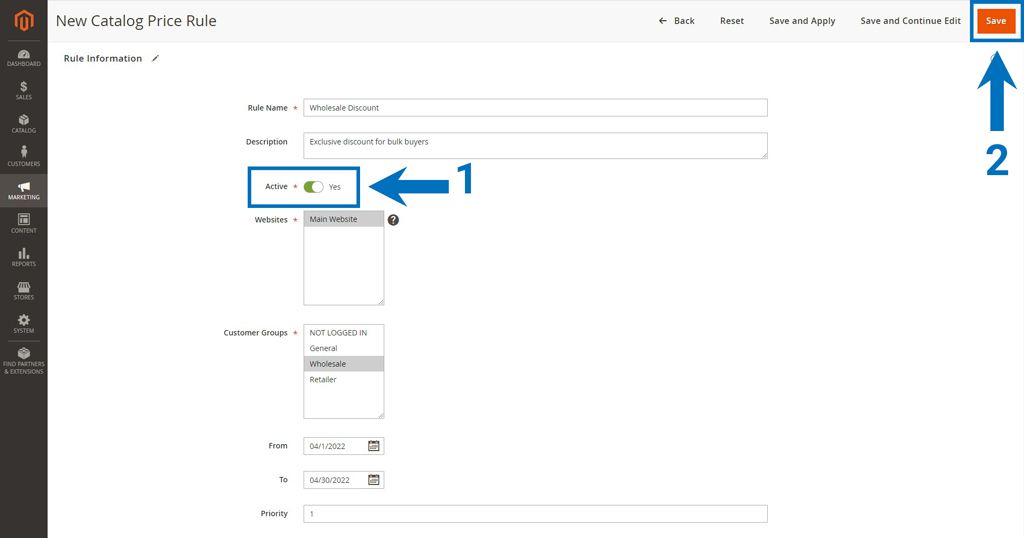The height and width of the screenshot is (538, 1024).
Task: Open the Reports sidebar menu
Action: point(24,257)
